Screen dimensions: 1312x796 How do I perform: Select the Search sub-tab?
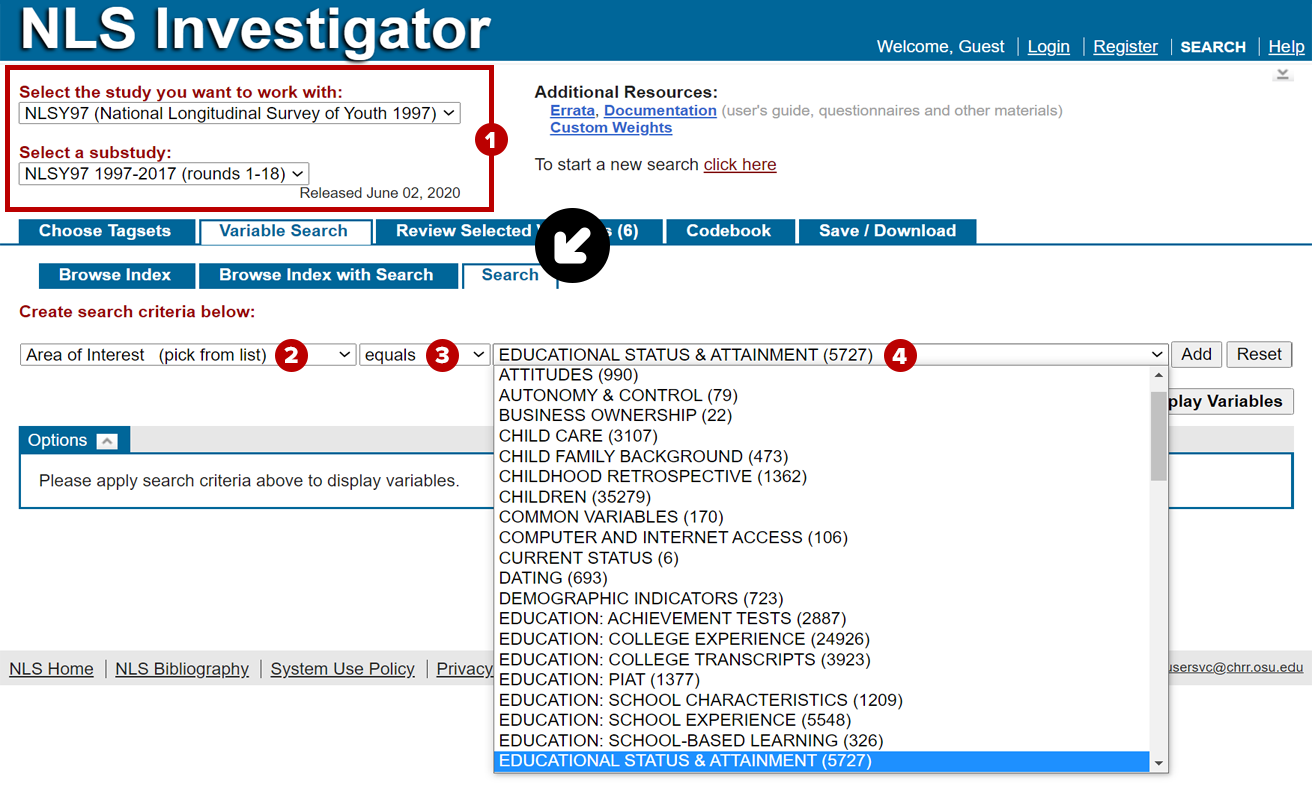point(510,275)
